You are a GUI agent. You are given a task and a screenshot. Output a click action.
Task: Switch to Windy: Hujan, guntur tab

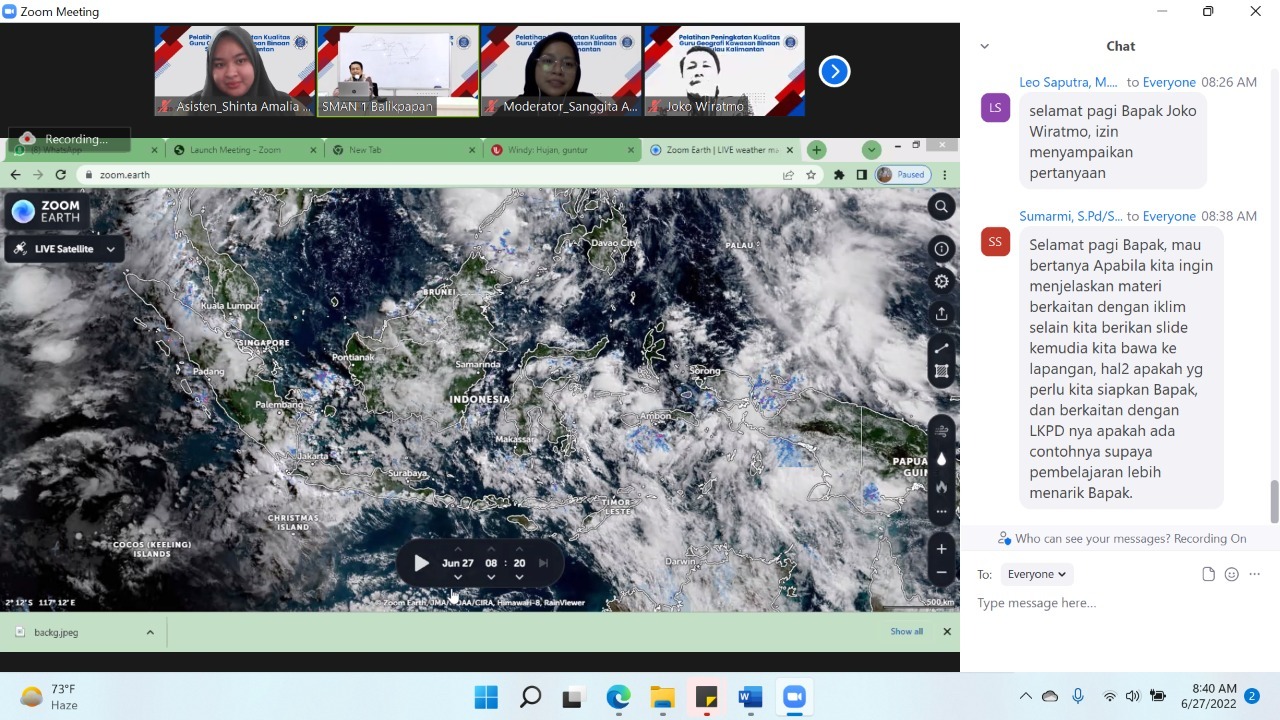coord(562,150)
